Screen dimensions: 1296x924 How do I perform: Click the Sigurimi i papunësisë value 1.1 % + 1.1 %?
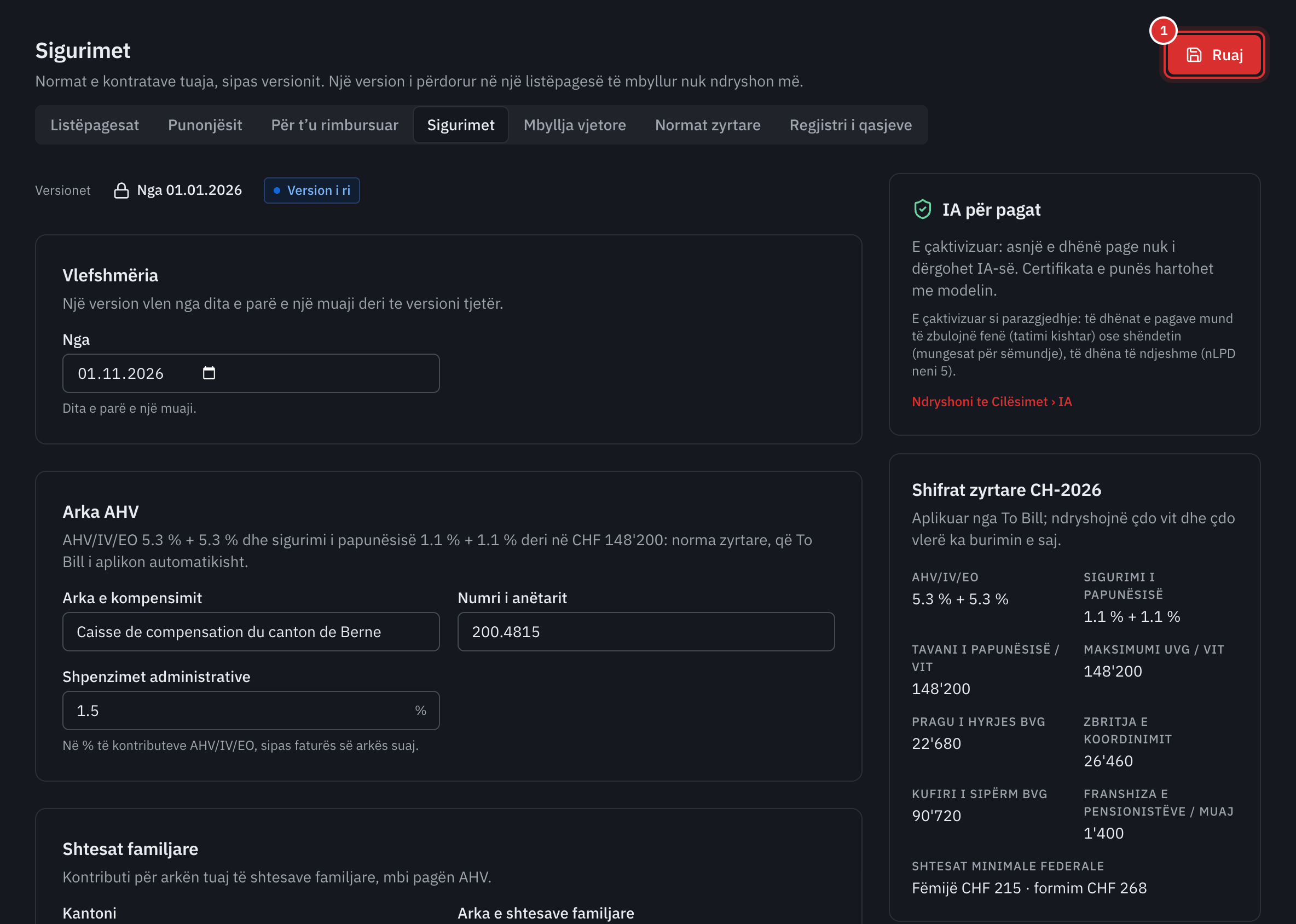tap(1132, 616)
